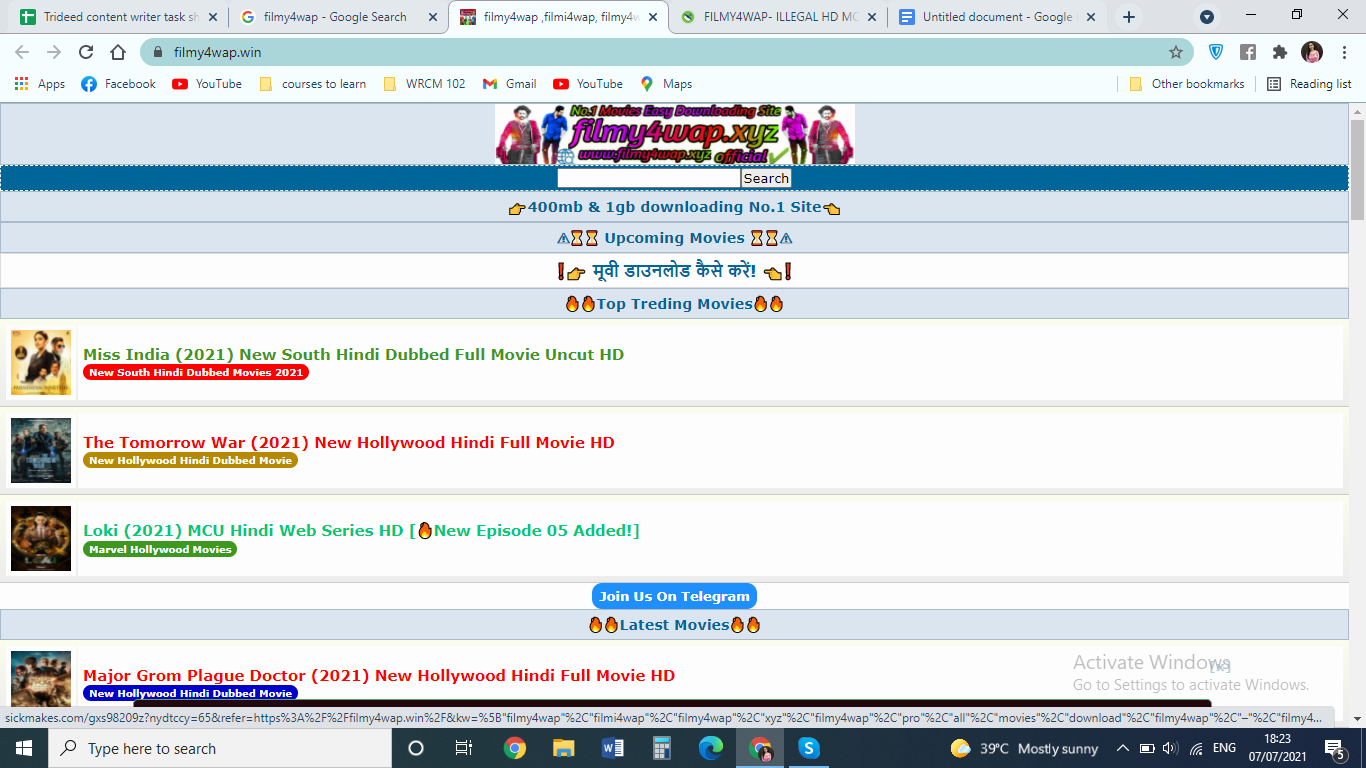Screen dimensions: 1366x768
Task: Click Join Us On Telegram button
Action: click(x=675, y=596)
